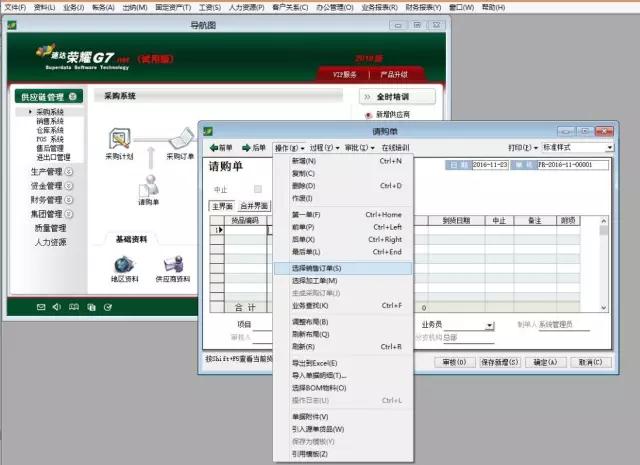Open the 过程(Y) dropdown menu
Viewport: 640px width, 465px height.
tap(324, 148)
